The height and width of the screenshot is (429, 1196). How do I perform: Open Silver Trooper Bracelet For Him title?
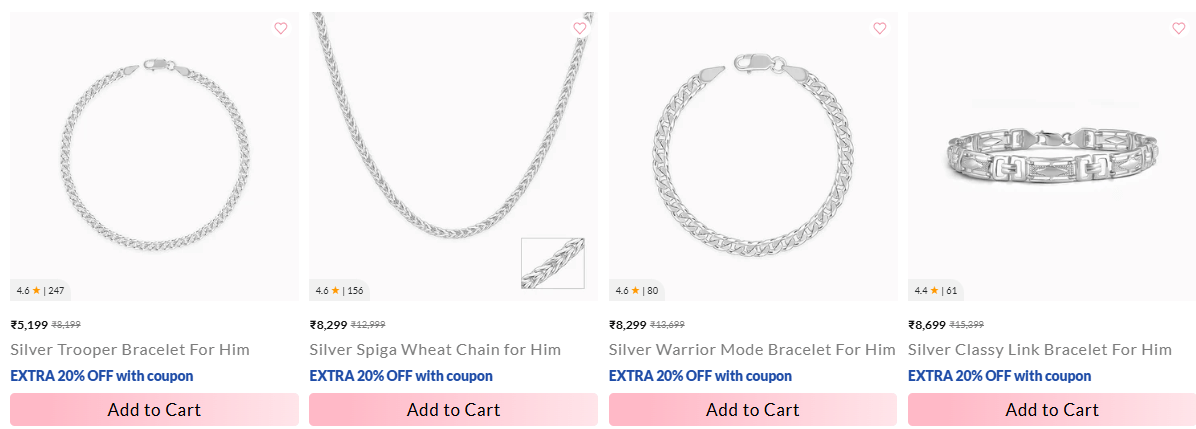pos(130,350)
